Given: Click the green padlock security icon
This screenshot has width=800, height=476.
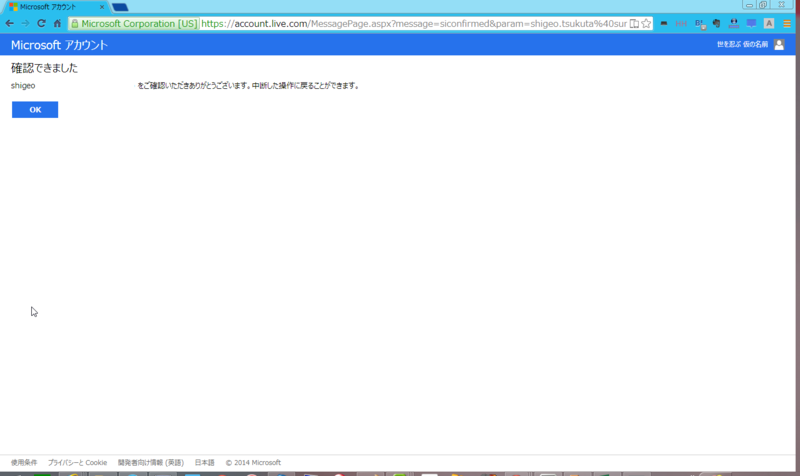Looking at the screenshot, I should tap(74, 23).
